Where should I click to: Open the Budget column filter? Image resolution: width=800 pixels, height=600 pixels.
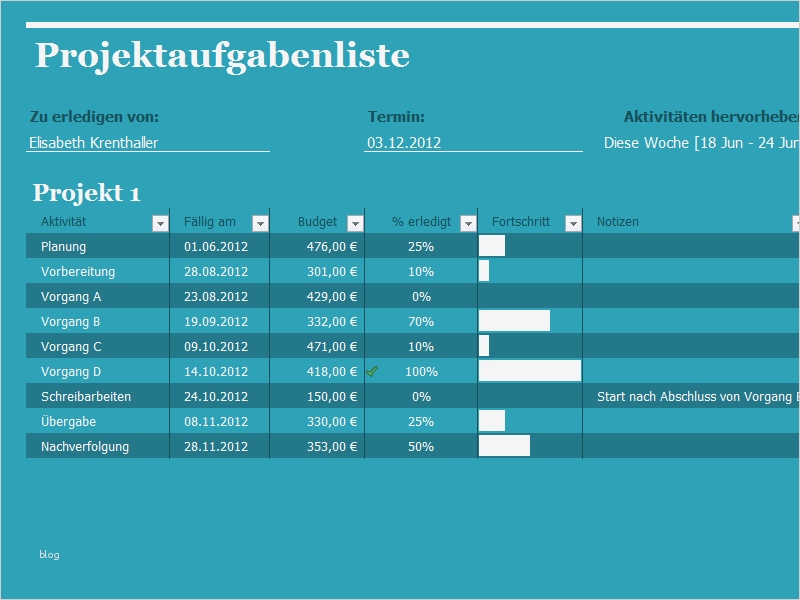354,221
